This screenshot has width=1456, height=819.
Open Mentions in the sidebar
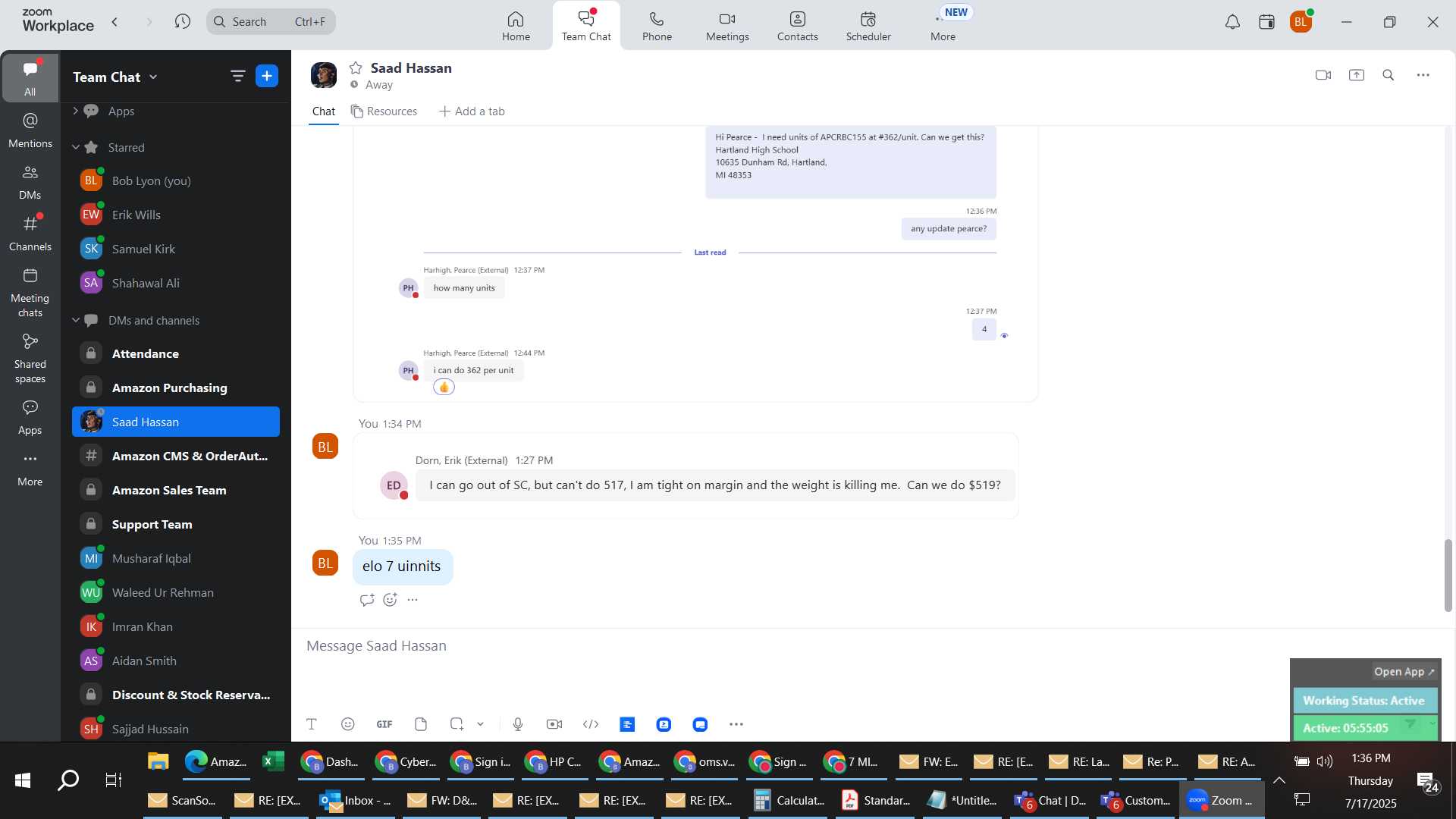[30, 130]
